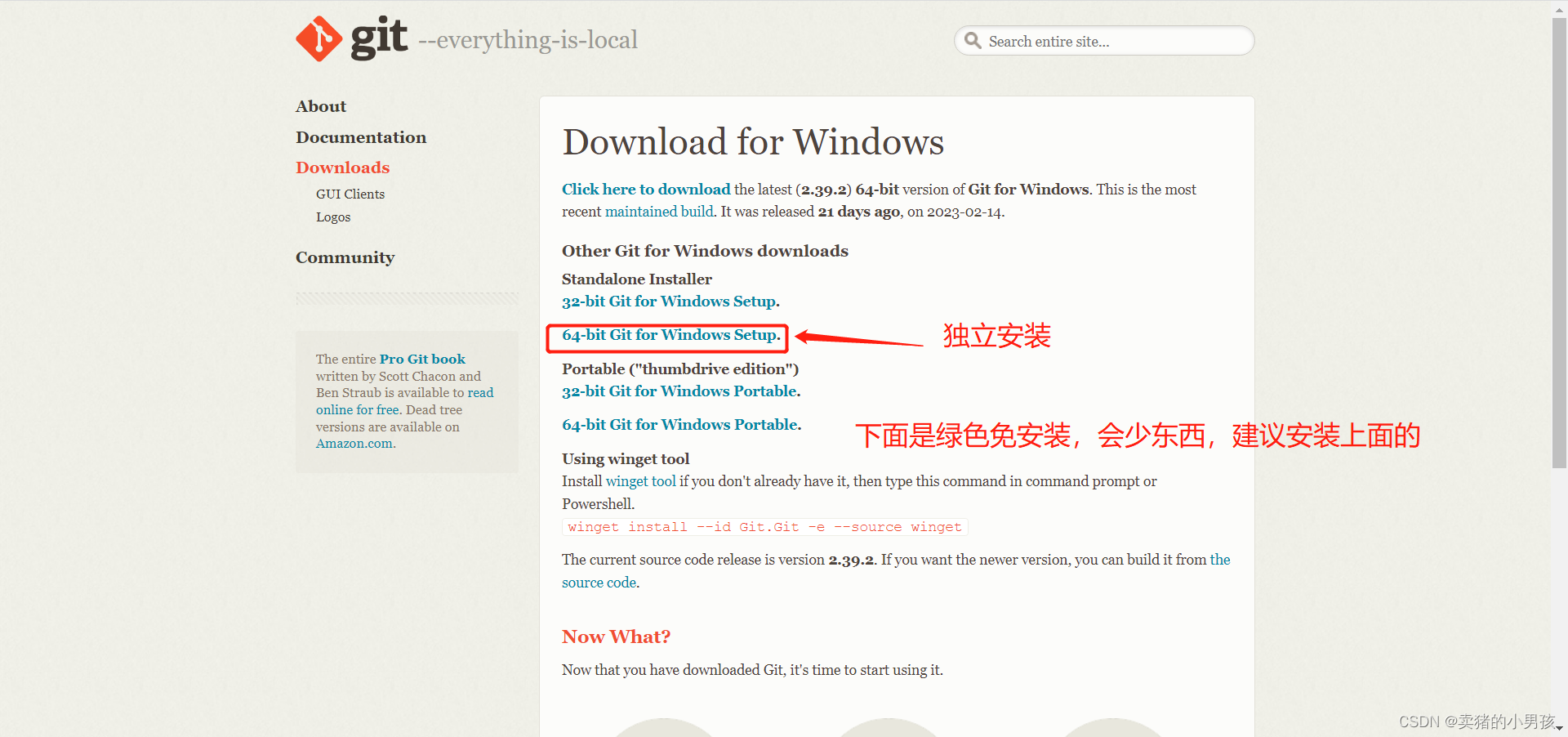The image size is (1568, 737).
Task: Click the Other Git for Windows downloads heading
Action: click(x=705, y=251)
